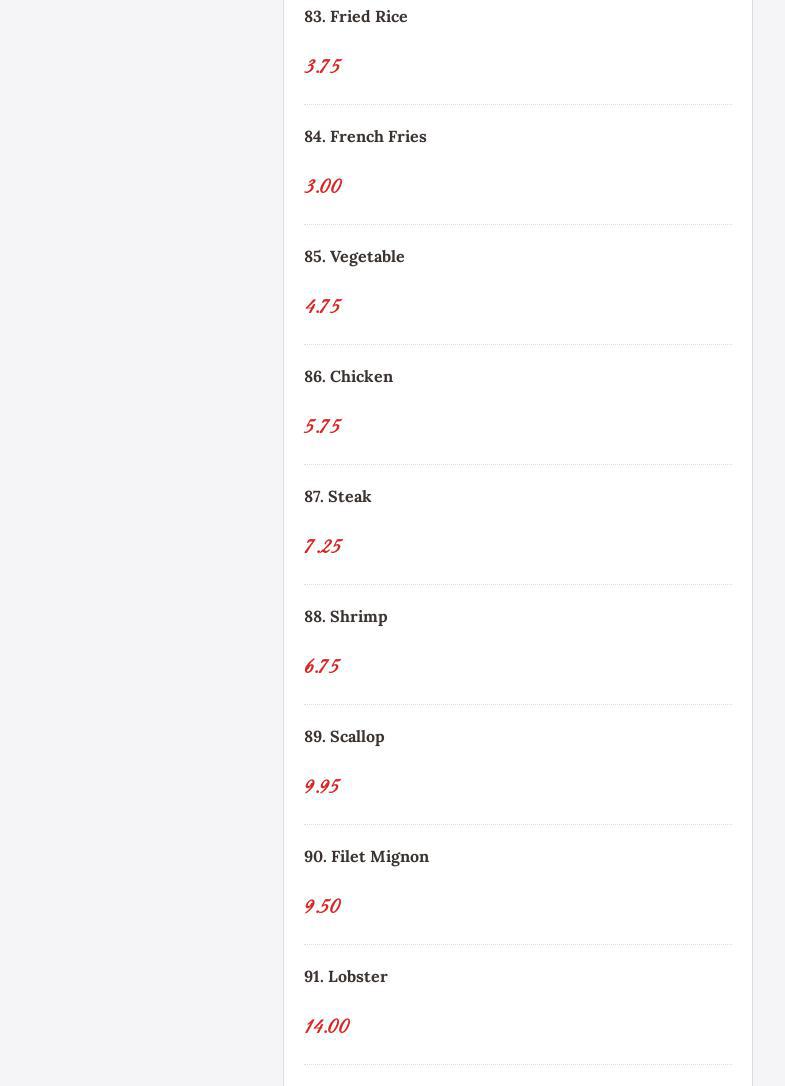Open the "84. French Fries" item

[365, 137]
